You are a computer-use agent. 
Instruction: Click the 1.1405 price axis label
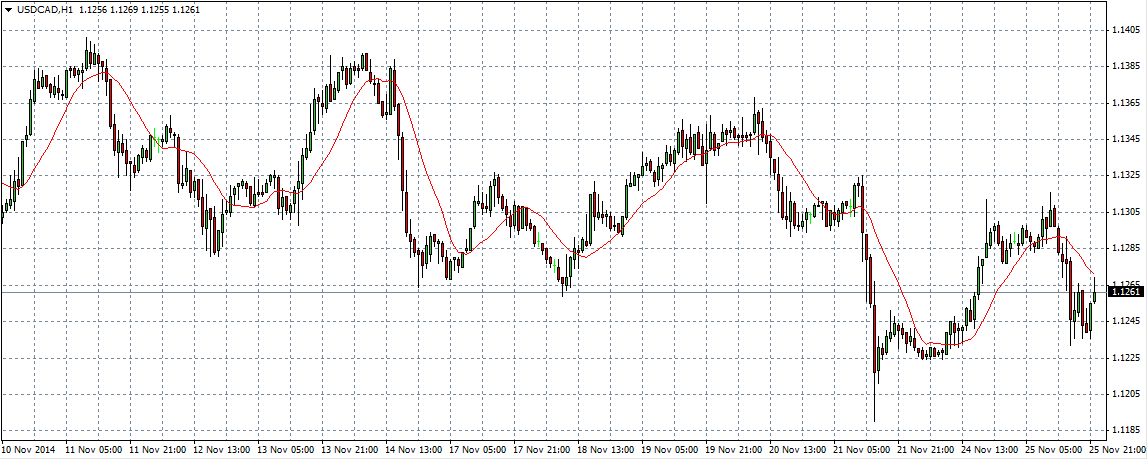(x=1127, y=30)
